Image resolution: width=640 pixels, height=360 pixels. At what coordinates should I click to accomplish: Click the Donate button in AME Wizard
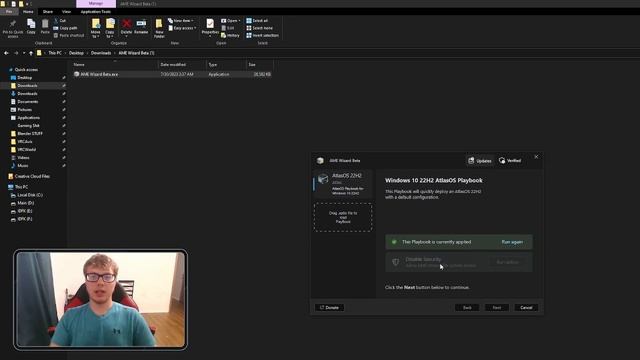tap(329, 307)
